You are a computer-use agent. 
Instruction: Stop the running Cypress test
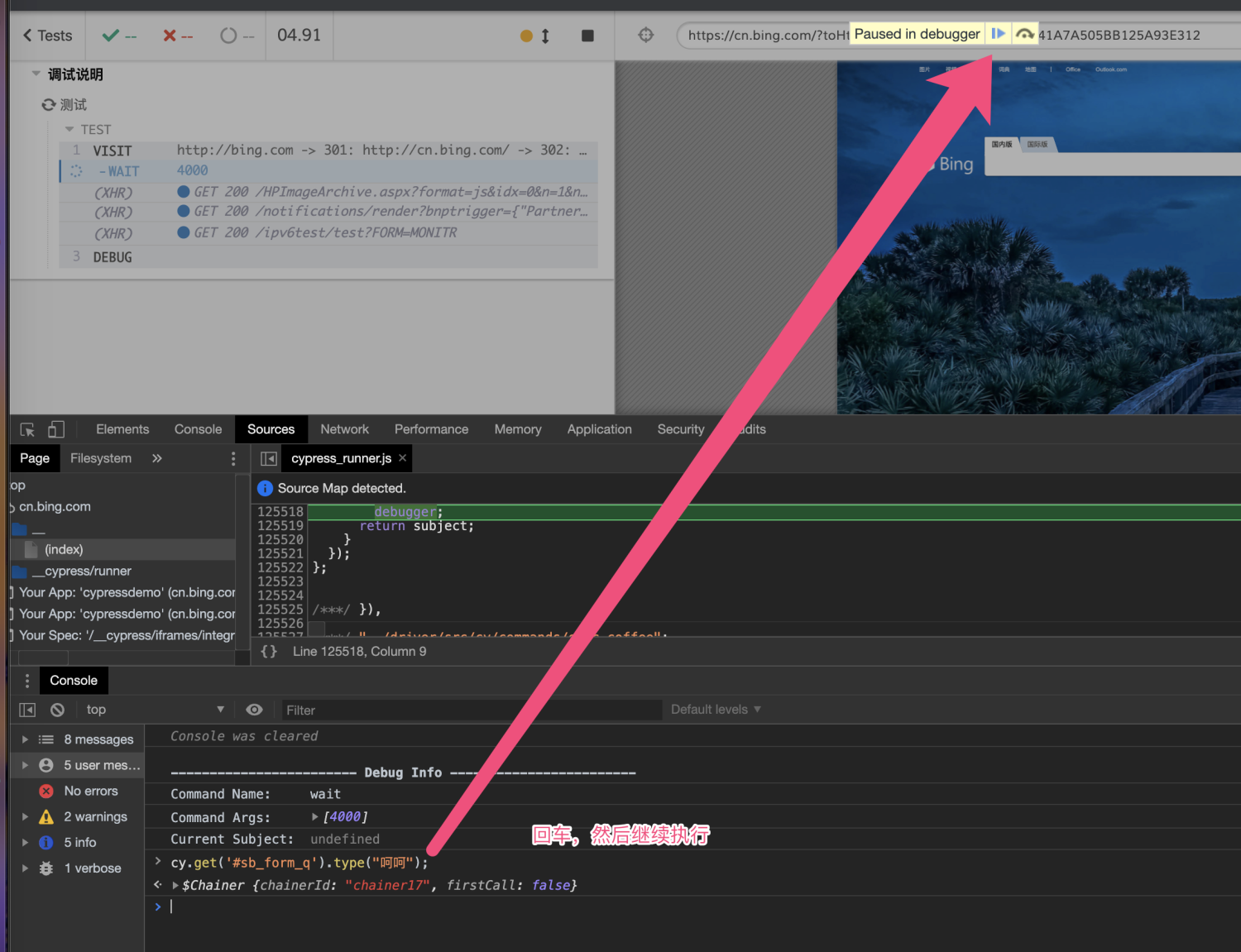click(587, 36)
